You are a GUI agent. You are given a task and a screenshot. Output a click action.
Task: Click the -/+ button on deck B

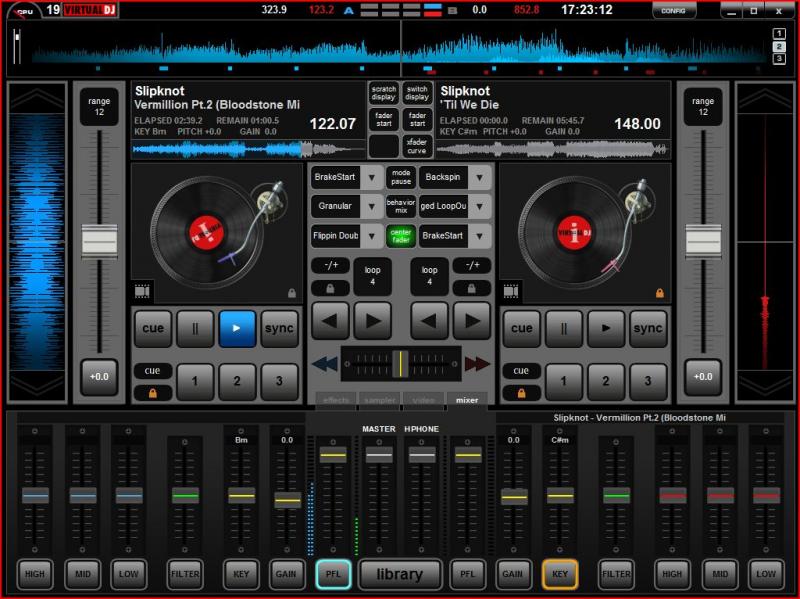(x=472, y=265)
